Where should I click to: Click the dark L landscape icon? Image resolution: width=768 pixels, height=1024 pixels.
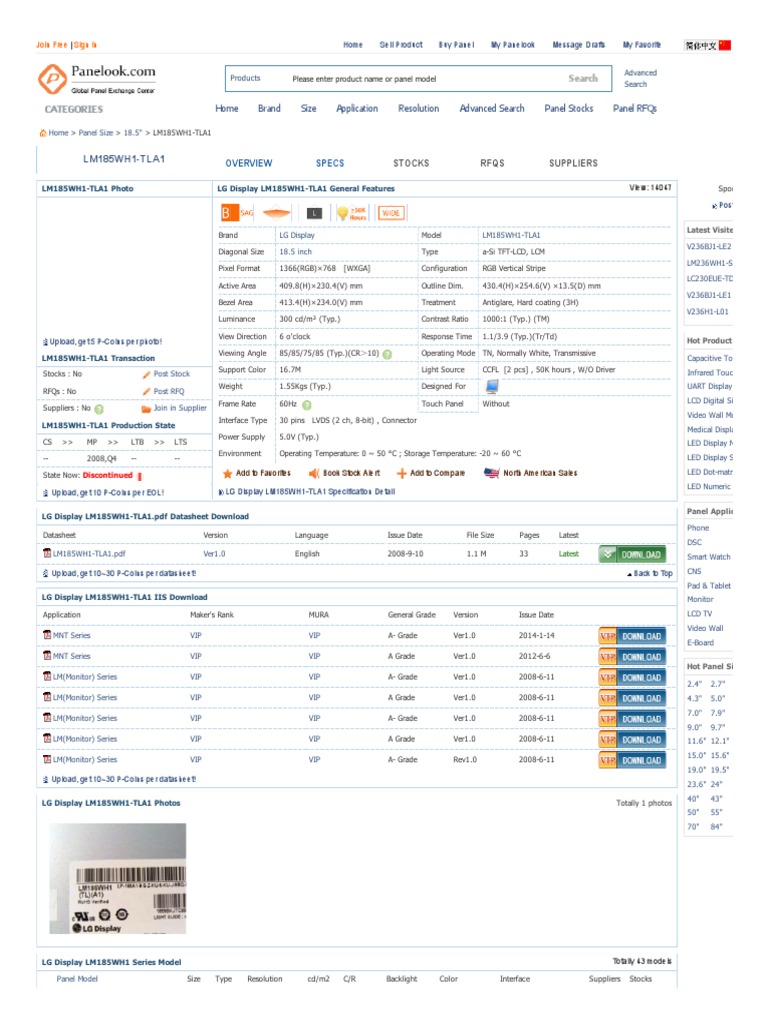pyautogui.click(x=314, y=213)
